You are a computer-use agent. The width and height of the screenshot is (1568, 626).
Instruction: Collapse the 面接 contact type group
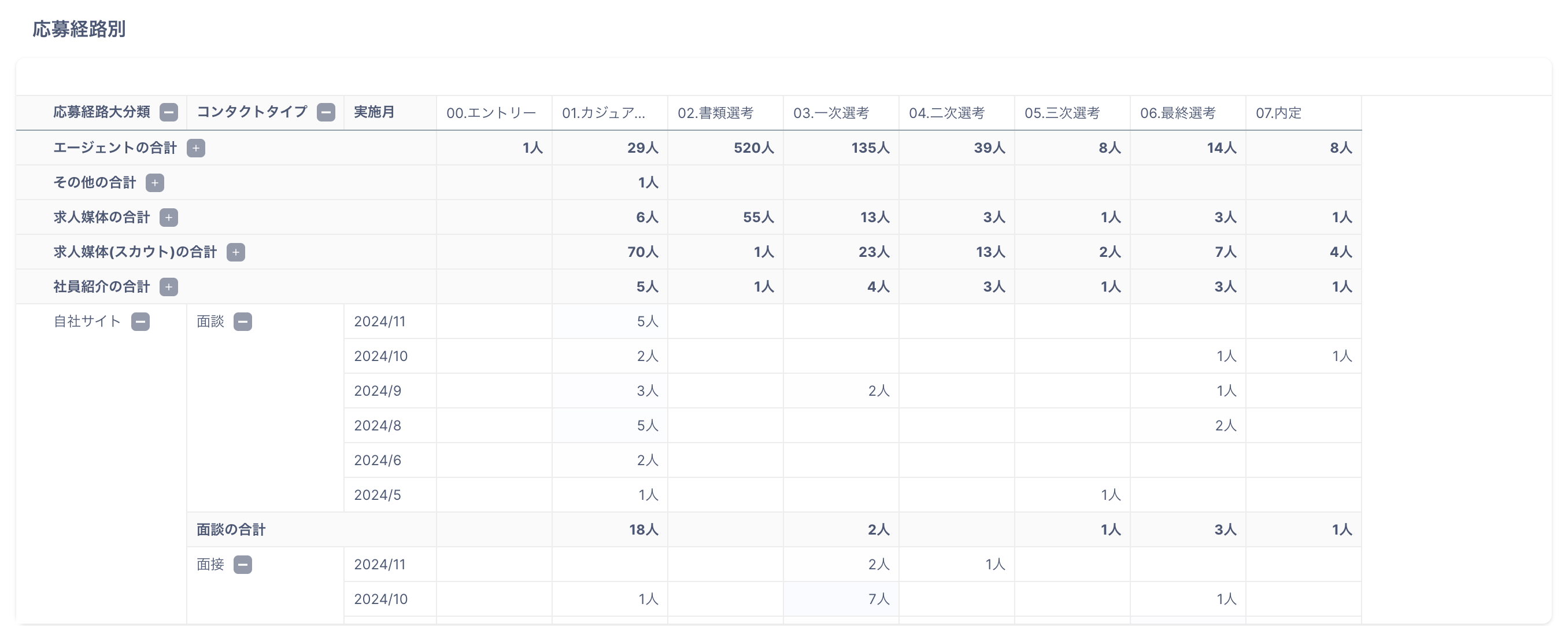(x=243, y=565)
